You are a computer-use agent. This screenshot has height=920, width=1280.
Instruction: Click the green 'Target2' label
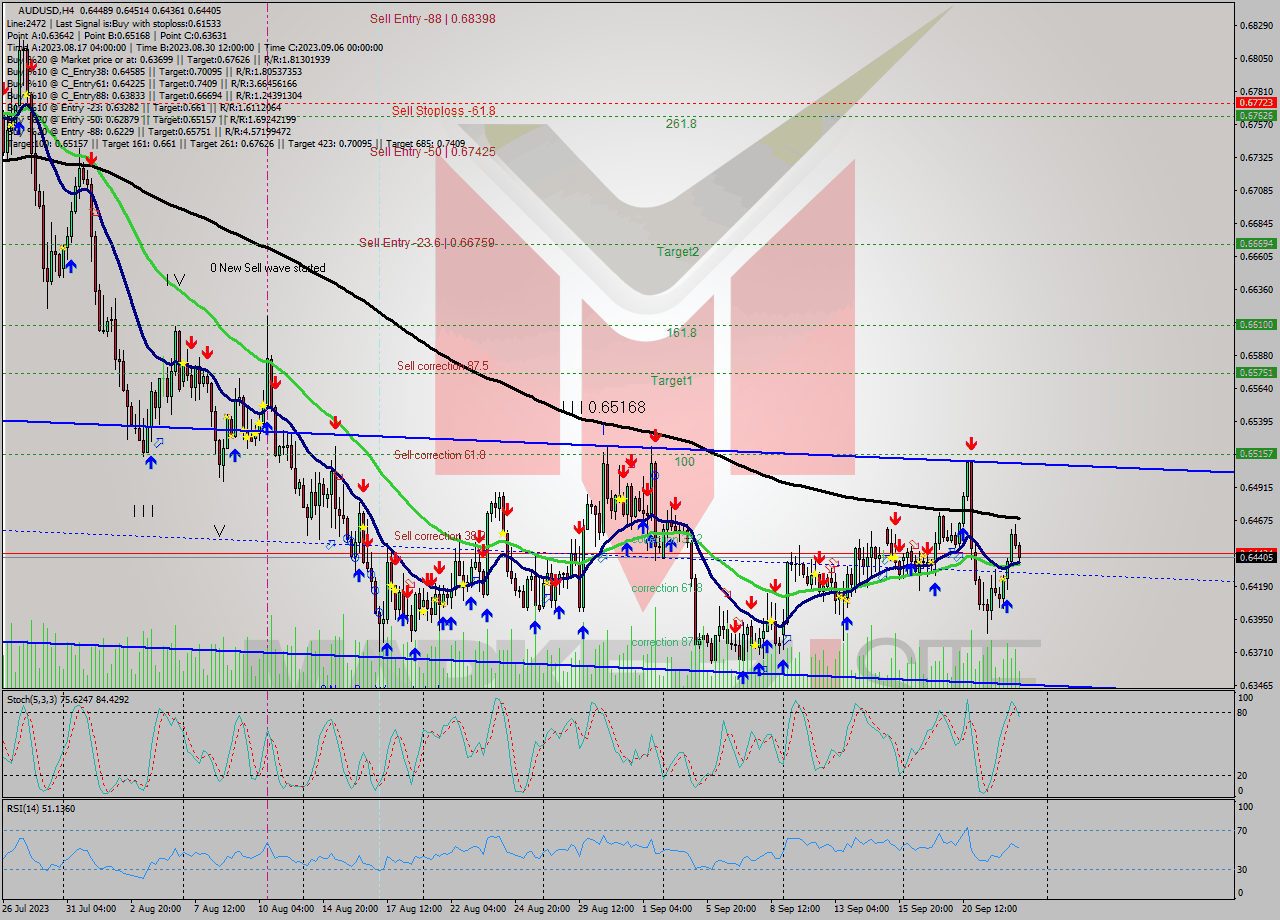(x=677, y=252)
